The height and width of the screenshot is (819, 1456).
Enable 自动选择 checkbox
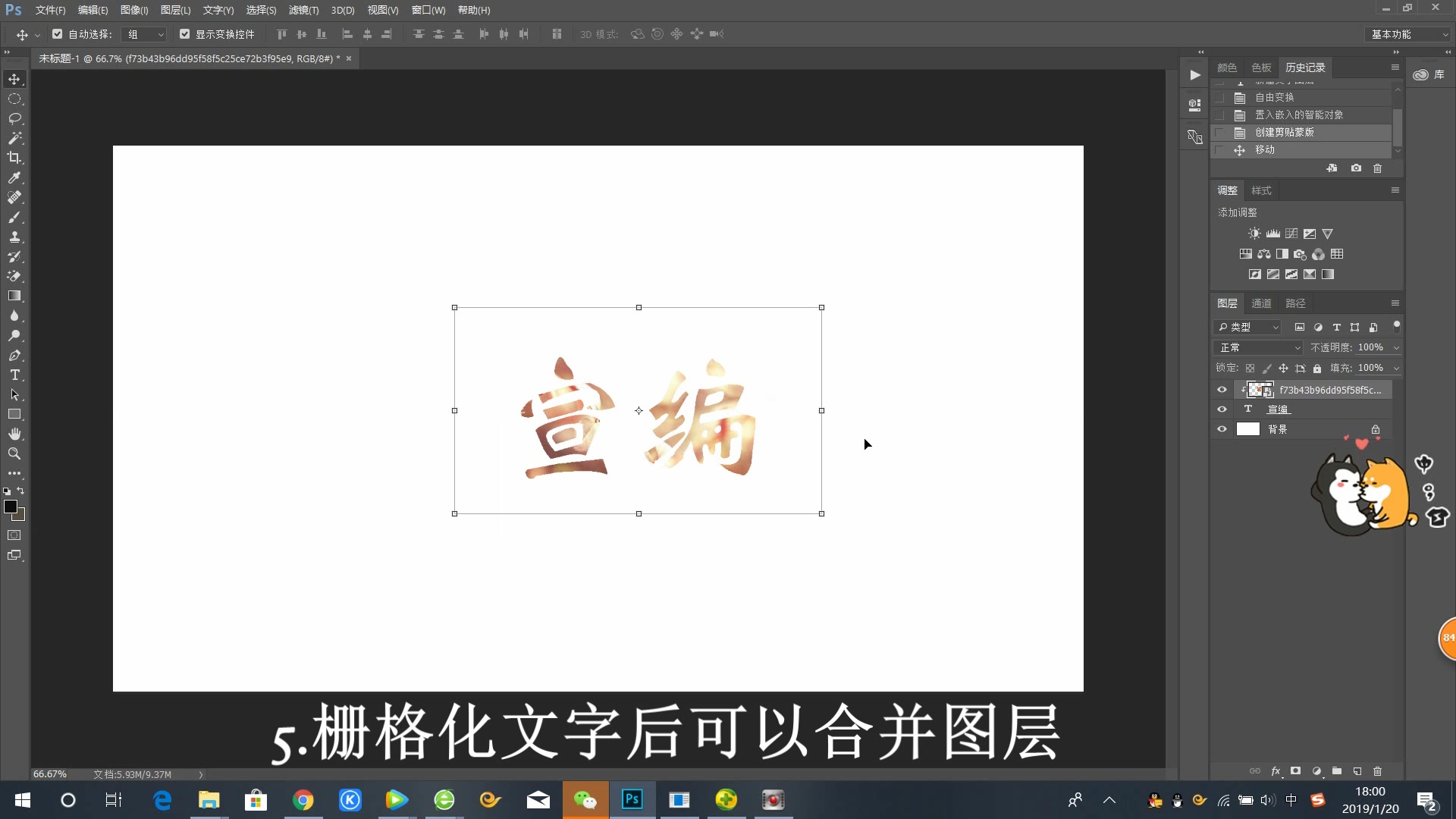58,34
